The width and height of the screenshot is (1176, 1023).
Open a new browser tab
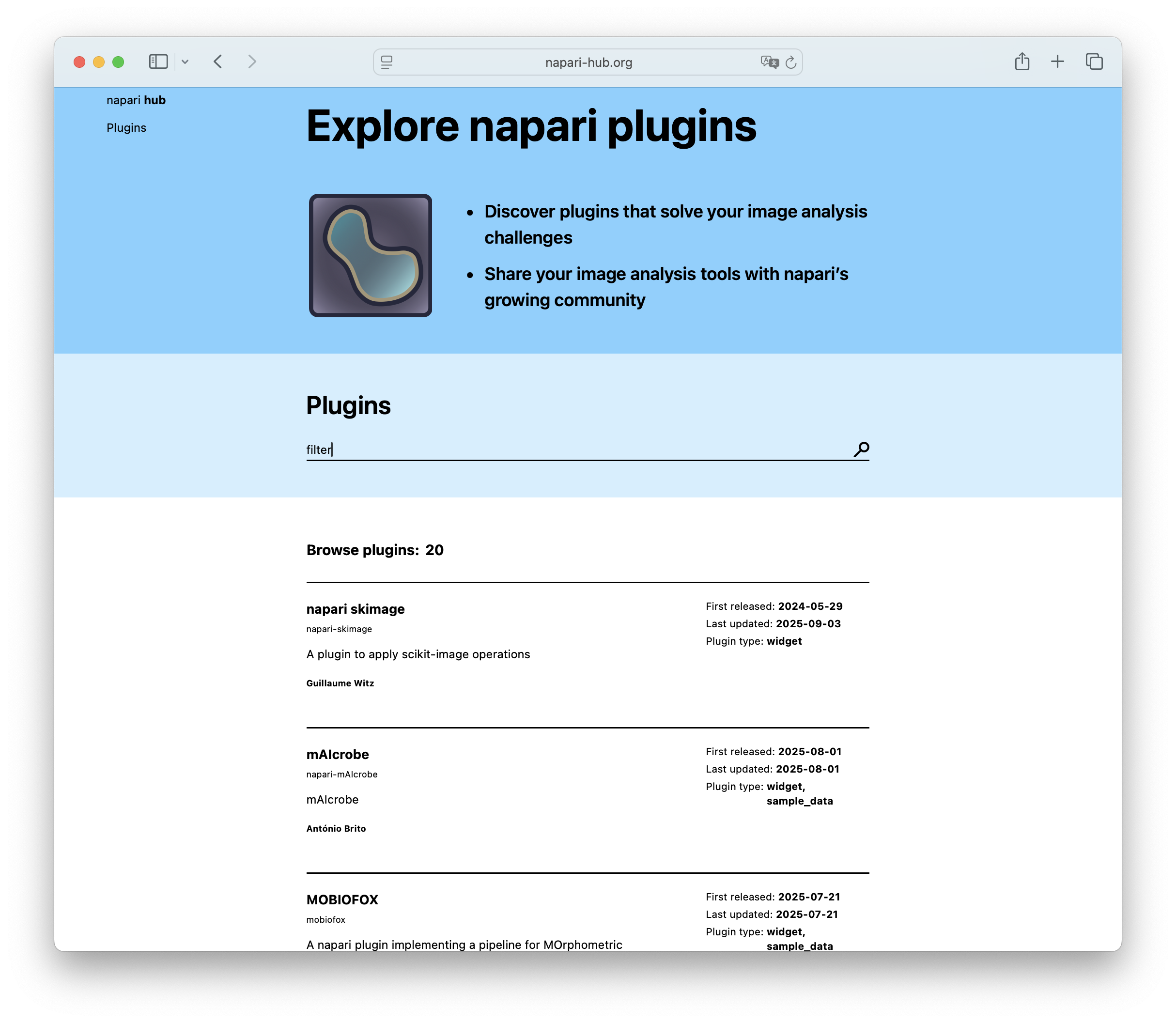point(1058,61)
